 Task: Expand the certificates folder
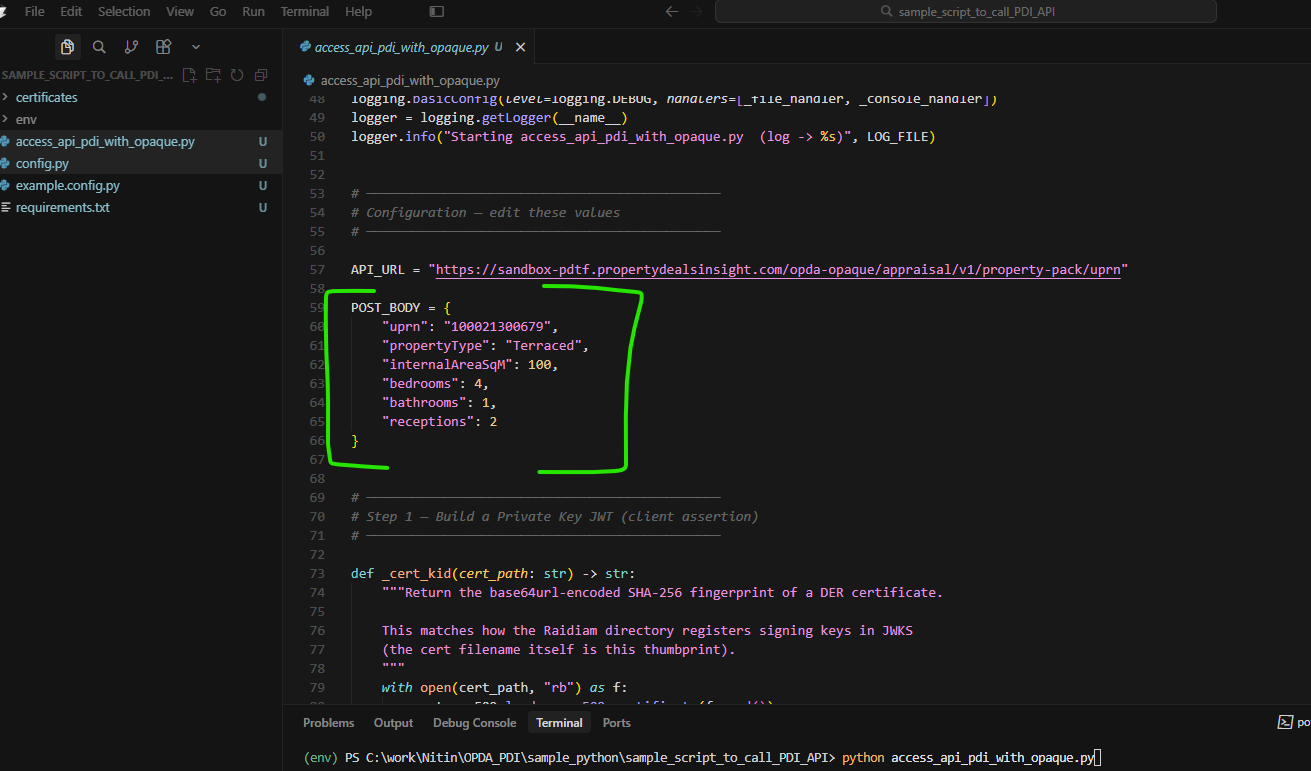[x=141, y=97]
